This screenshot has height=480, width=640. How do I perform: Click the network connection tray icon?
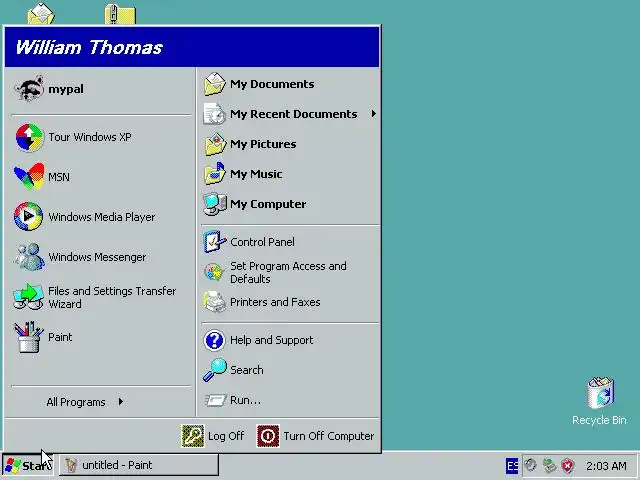pos(549,465)
